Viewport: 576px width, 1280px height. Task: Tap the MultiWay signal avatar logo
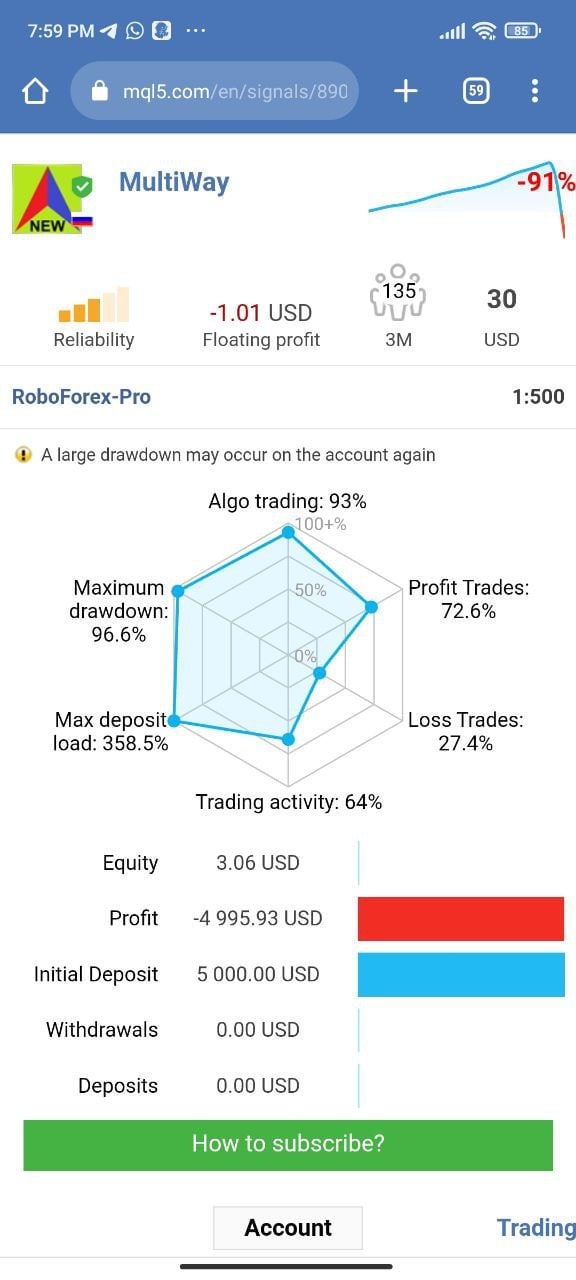[x=52, y=199]
